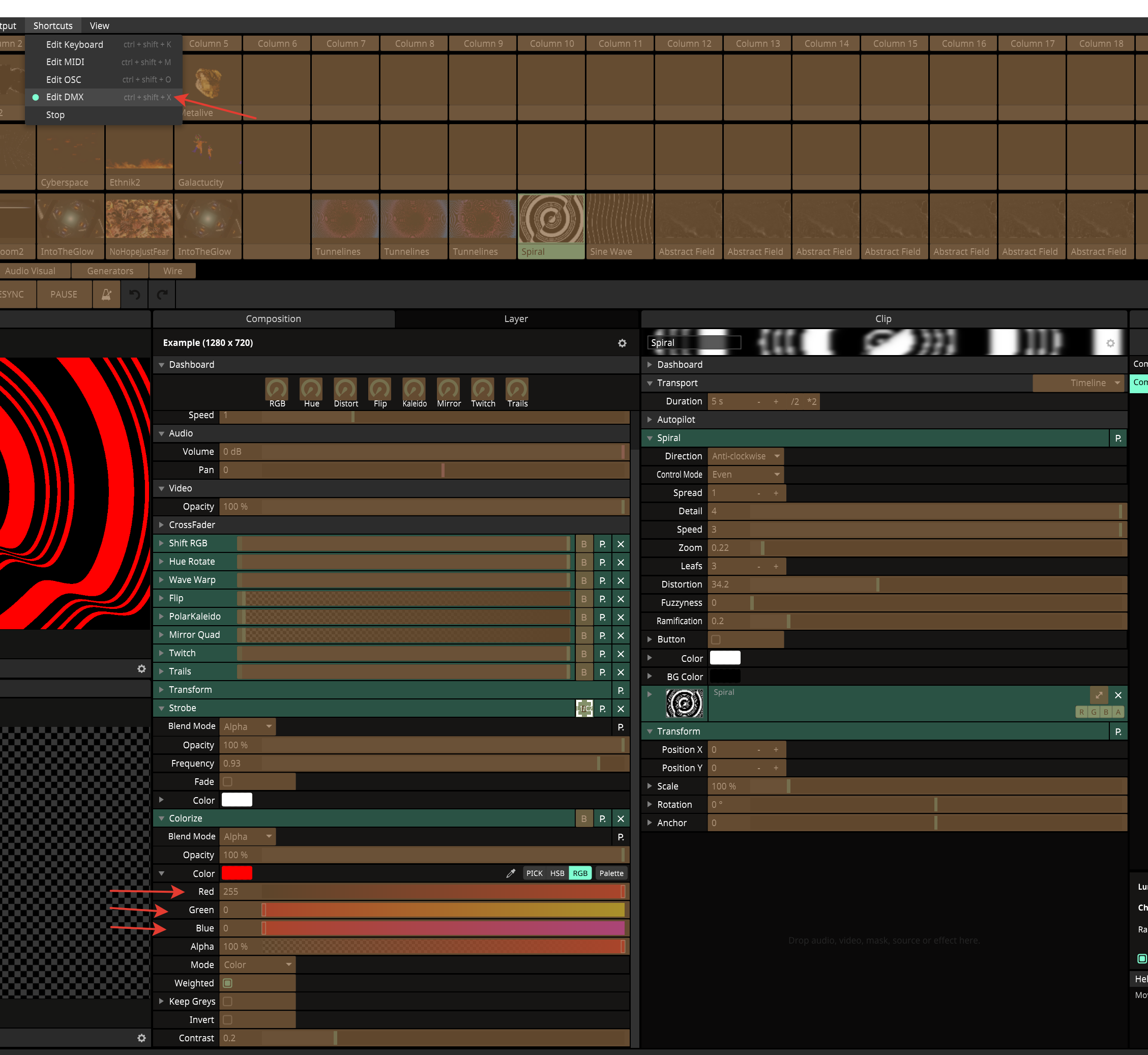Toggle the red channel R button
Image resolution: width=1148 pixels, height=1055 pixels.
tap(1081, 712)
